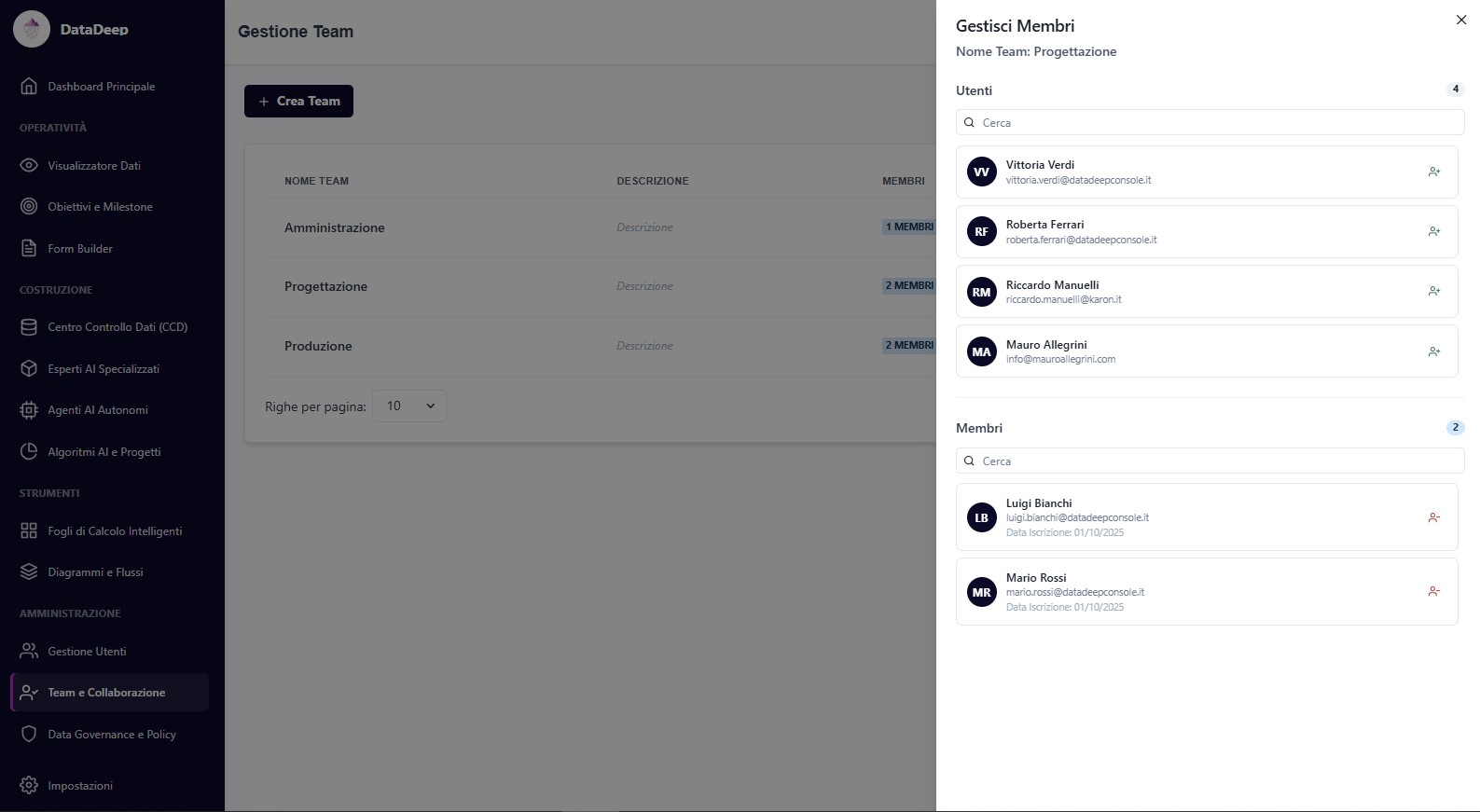Click the Team e Collaborazione person-check icon
Image resolution: width=1480 pixels, height=812 pixels.
[29, 692]
